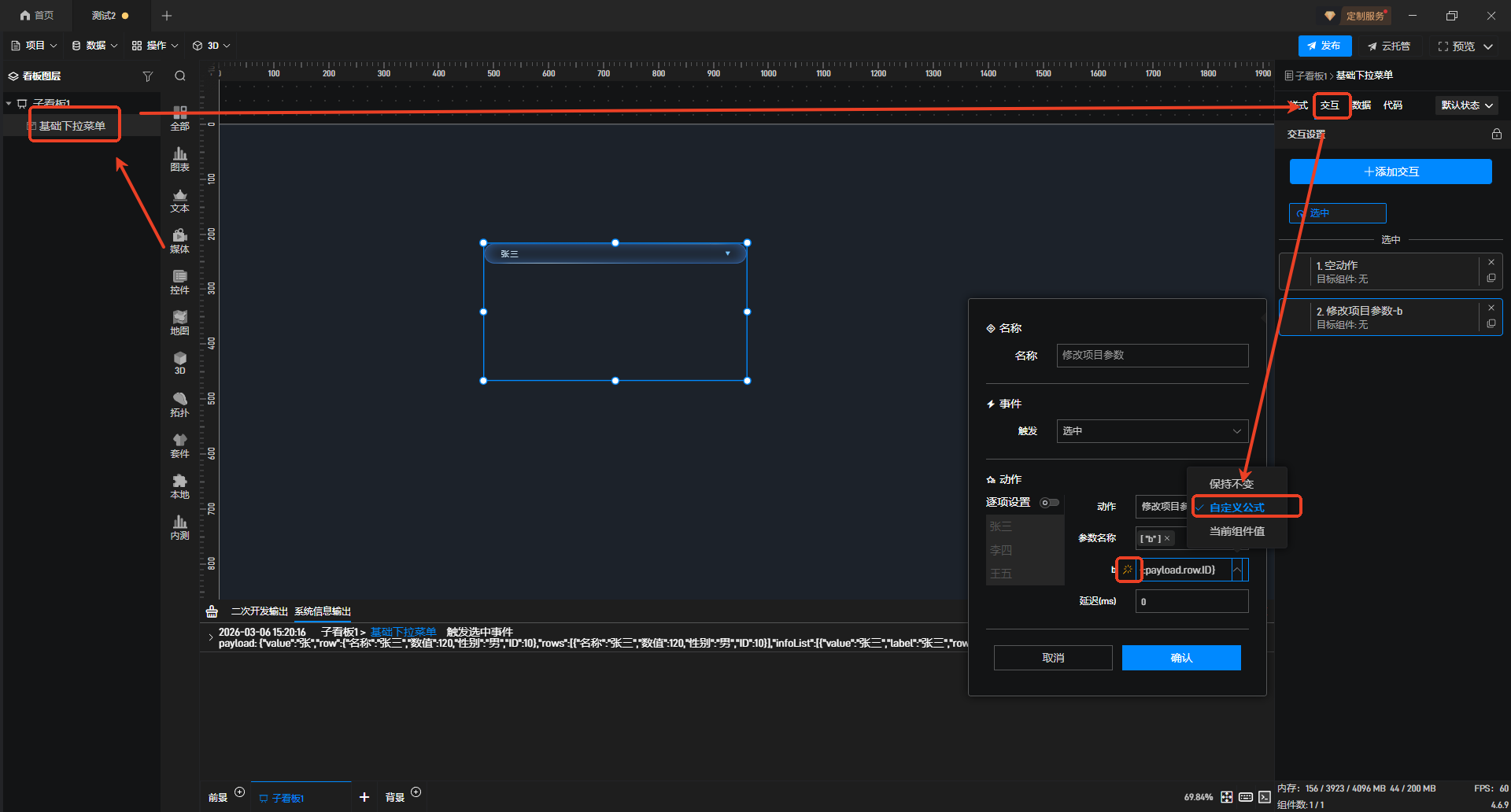Open the 项目 menu
This screenshot has width=1511, height=812.
pyautogui.click(x=35, y=46)
